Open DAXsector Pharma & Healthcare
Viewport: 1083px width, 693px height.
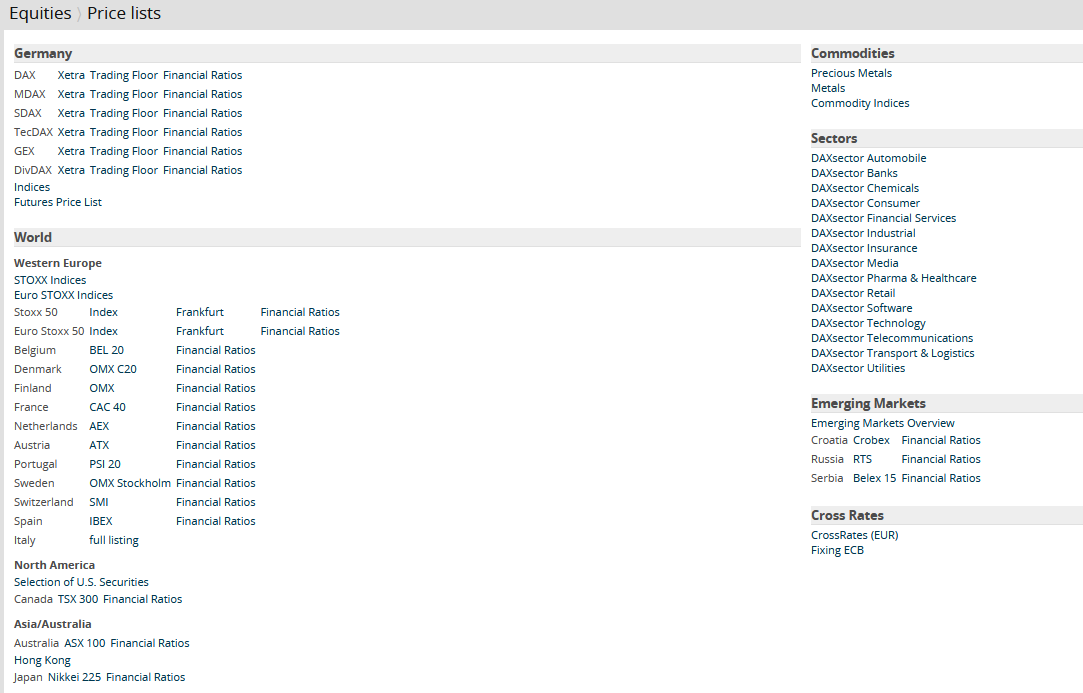point(893,278)
